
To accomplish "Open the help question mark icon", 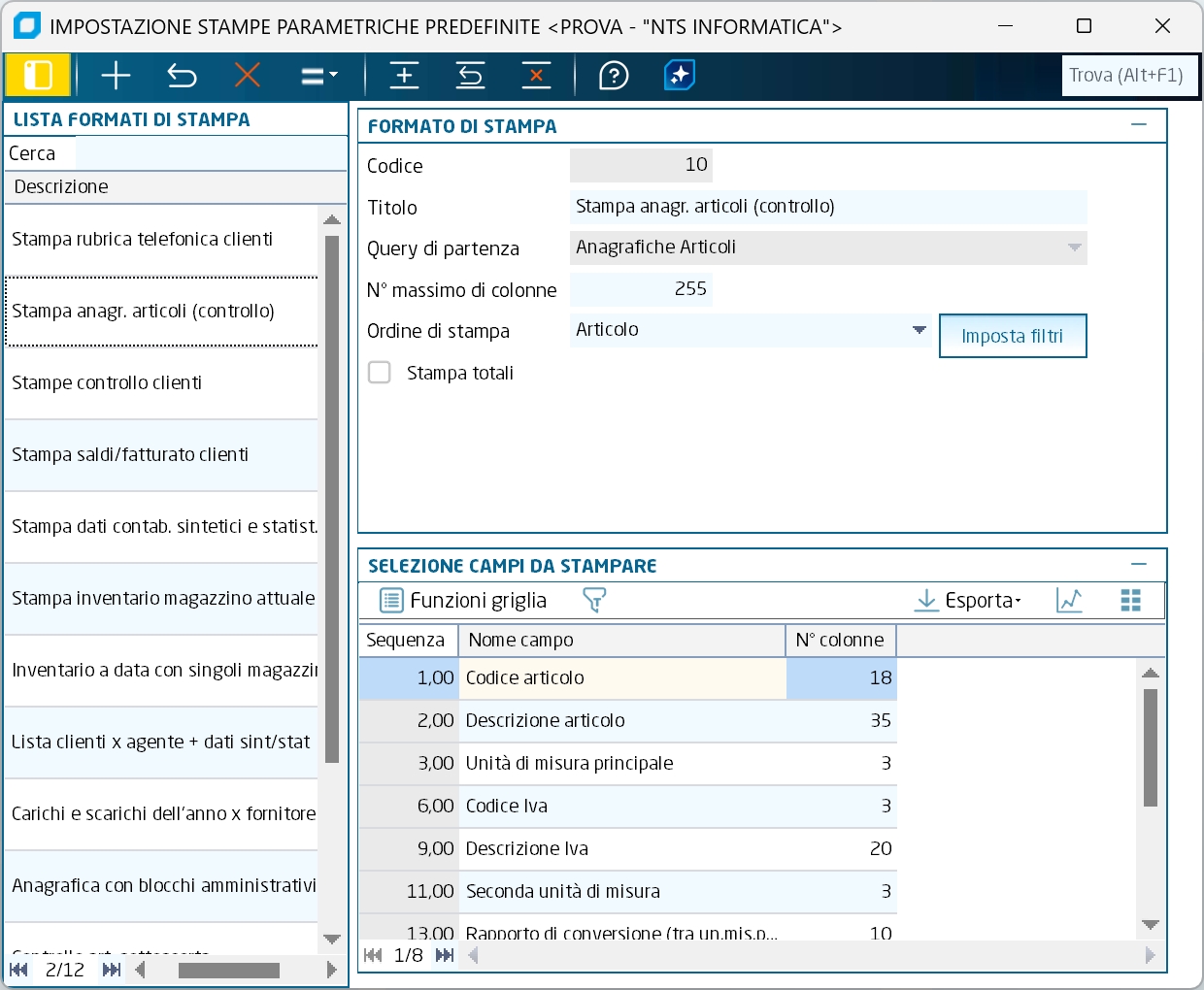I will (x=614, y=75).
